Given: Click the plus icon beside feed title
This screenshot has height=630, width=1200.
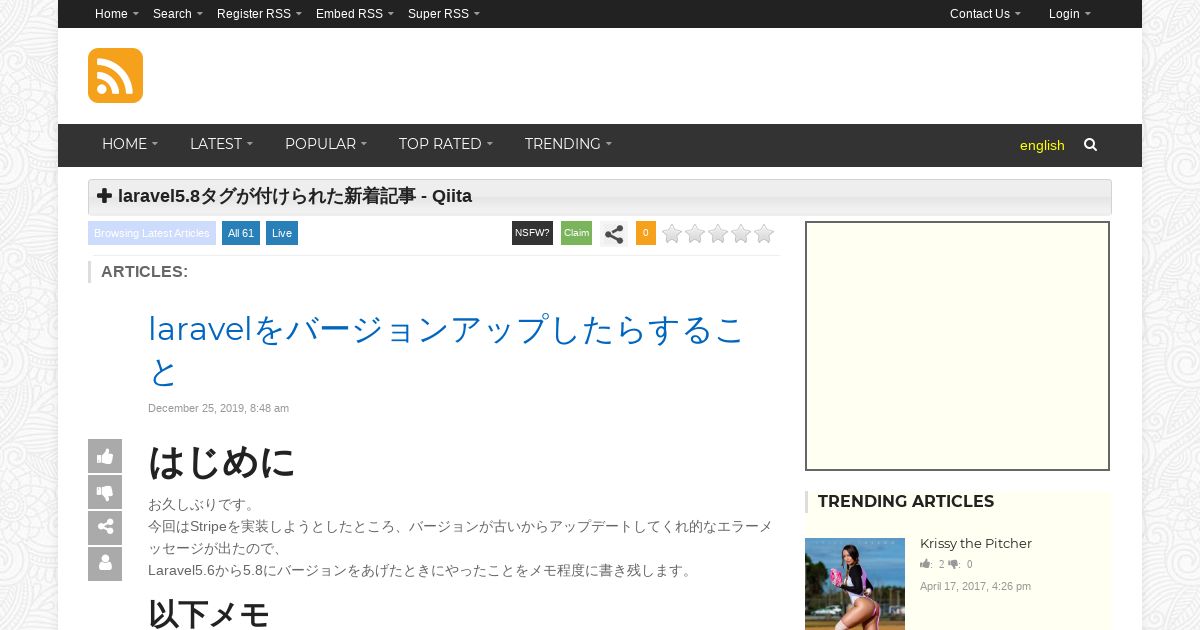Looking at the screenshot, I should (104, 196).
